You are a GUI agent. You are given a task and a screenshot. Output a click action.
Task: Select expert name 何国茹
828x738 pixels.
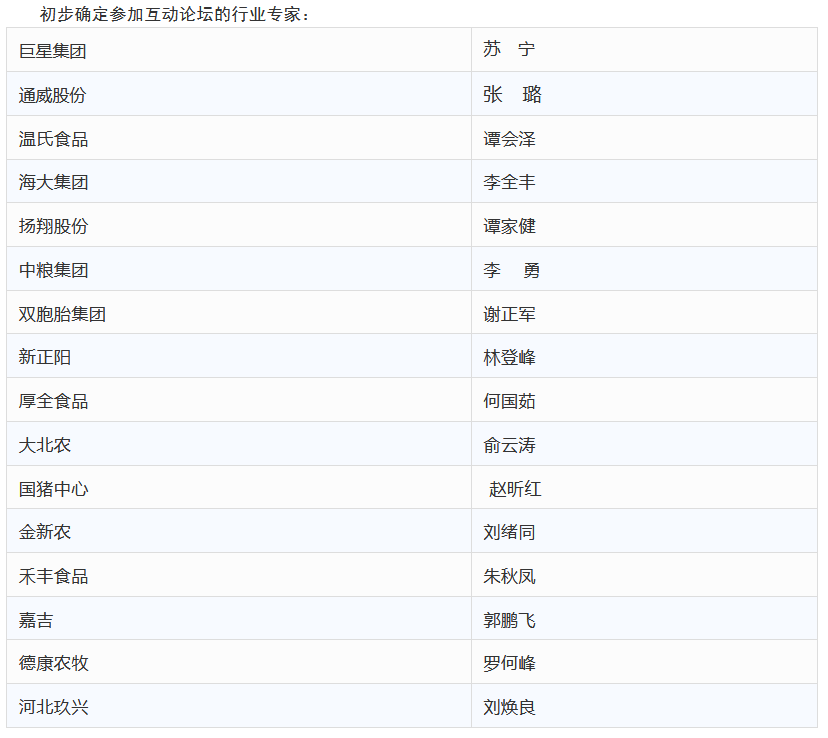[x=509, y=401]
